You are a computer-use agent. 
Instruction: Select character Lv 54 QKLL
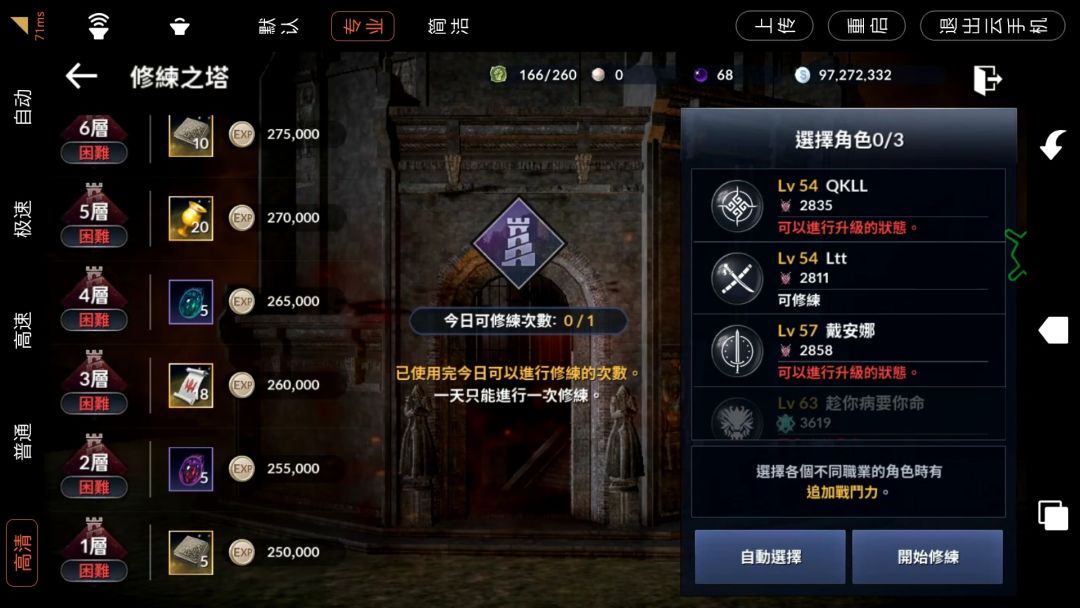coord(849,205)
